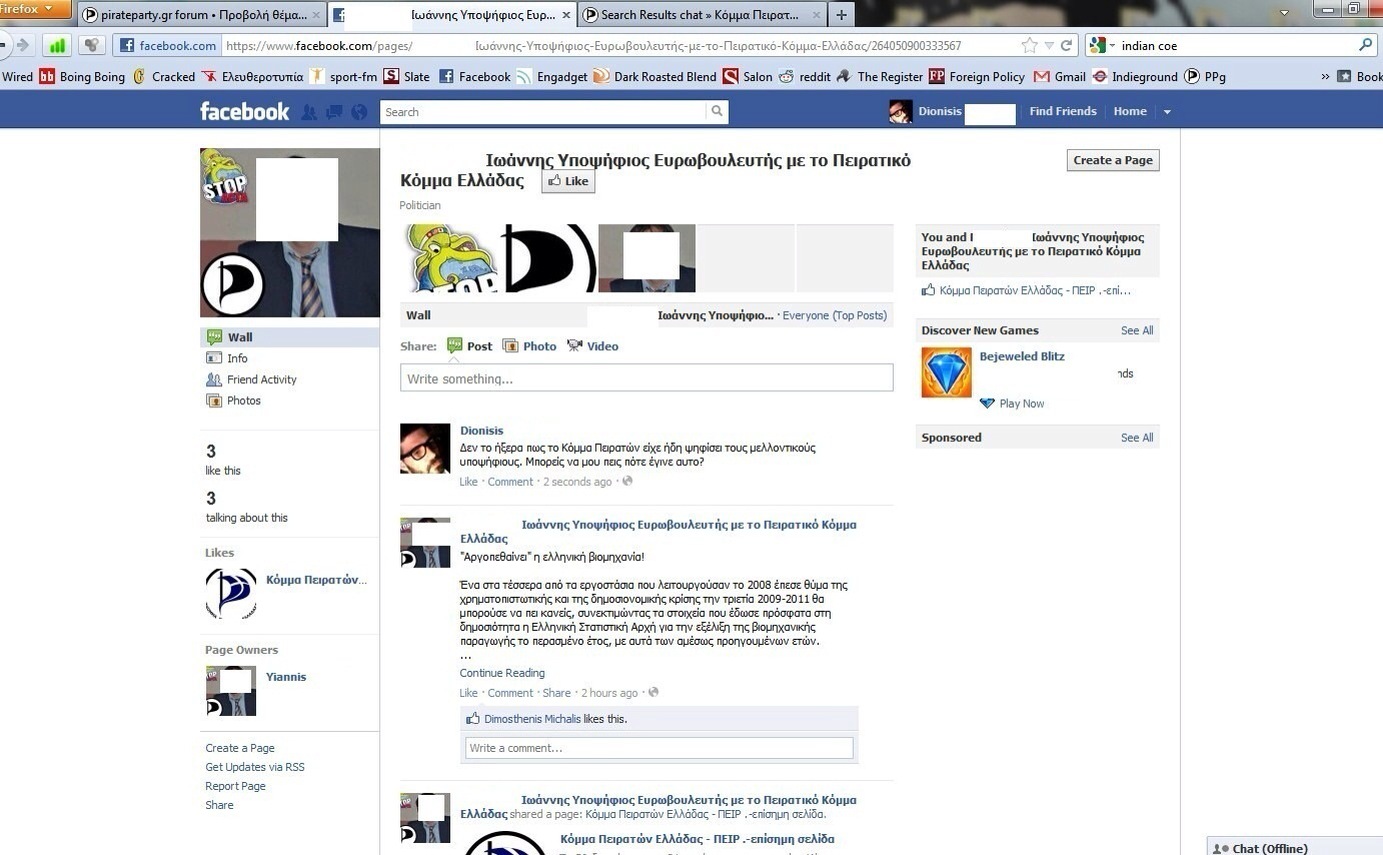Image resolution: width=1383 pixels, height=855 pixels.
Task: Open the URL history dropdown arrow
Action: pos(1049,46)
